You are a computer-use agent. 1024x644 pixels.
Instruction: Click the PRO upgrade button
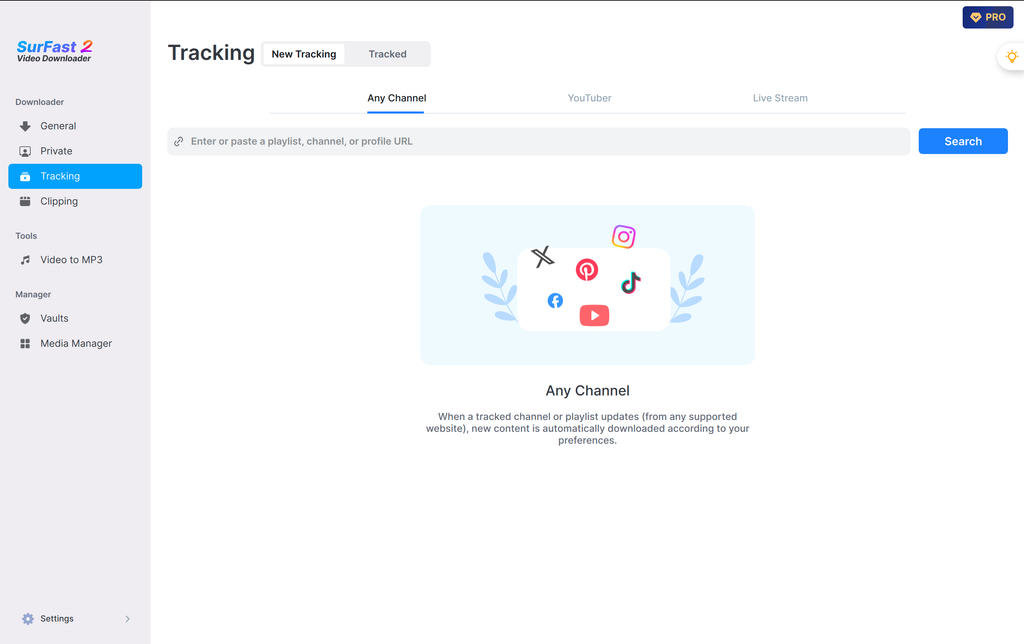pyautogui.click(x=987, y=18)
